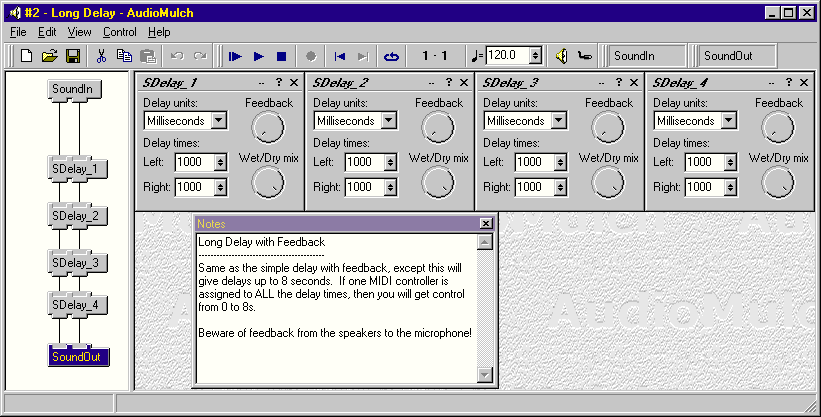The image size is (821, 417).
Task: Click the tempo field showing 120.0
Action: 507,56
